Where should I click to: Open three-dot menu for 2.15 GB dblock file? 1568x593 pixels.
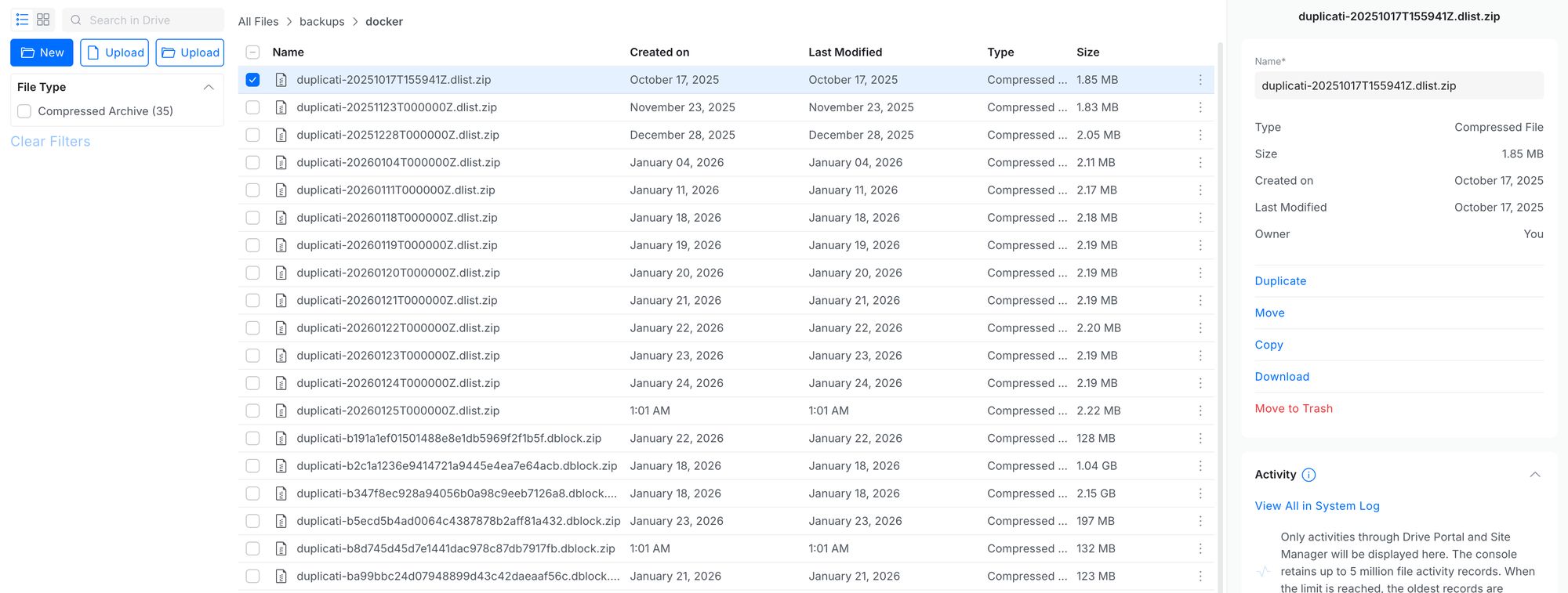[1200, 494]
